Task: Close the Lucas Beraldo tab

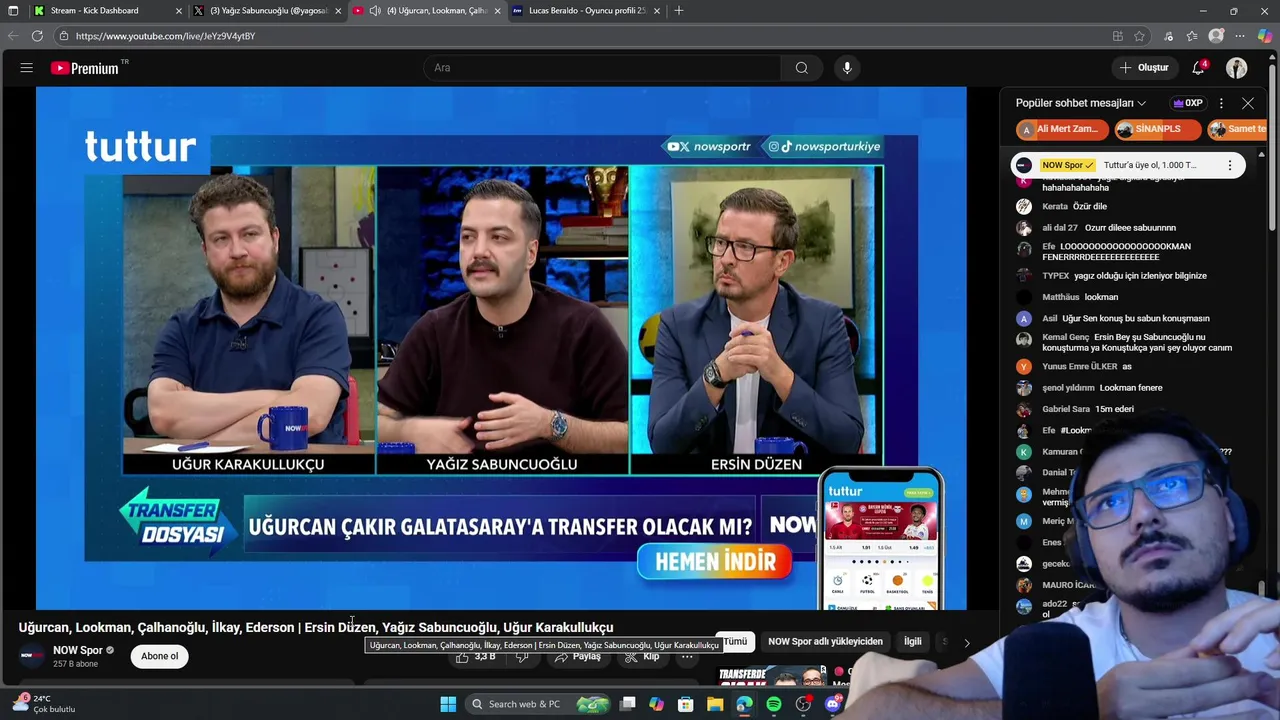Action: click(657, 11)
